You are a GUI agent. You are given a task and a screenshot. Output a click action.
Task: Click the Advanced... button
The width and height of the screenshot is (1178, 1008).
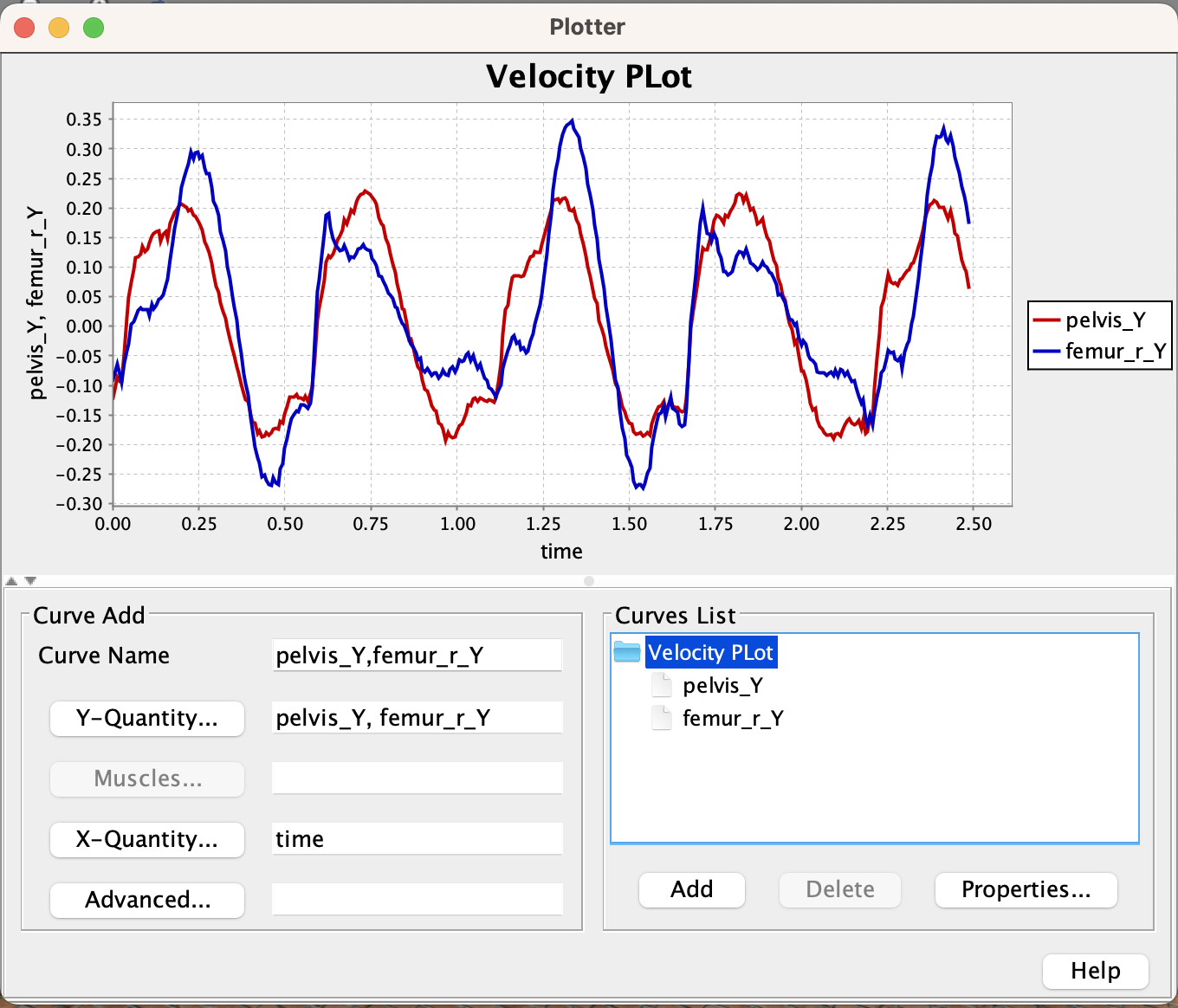pos(147,900)
